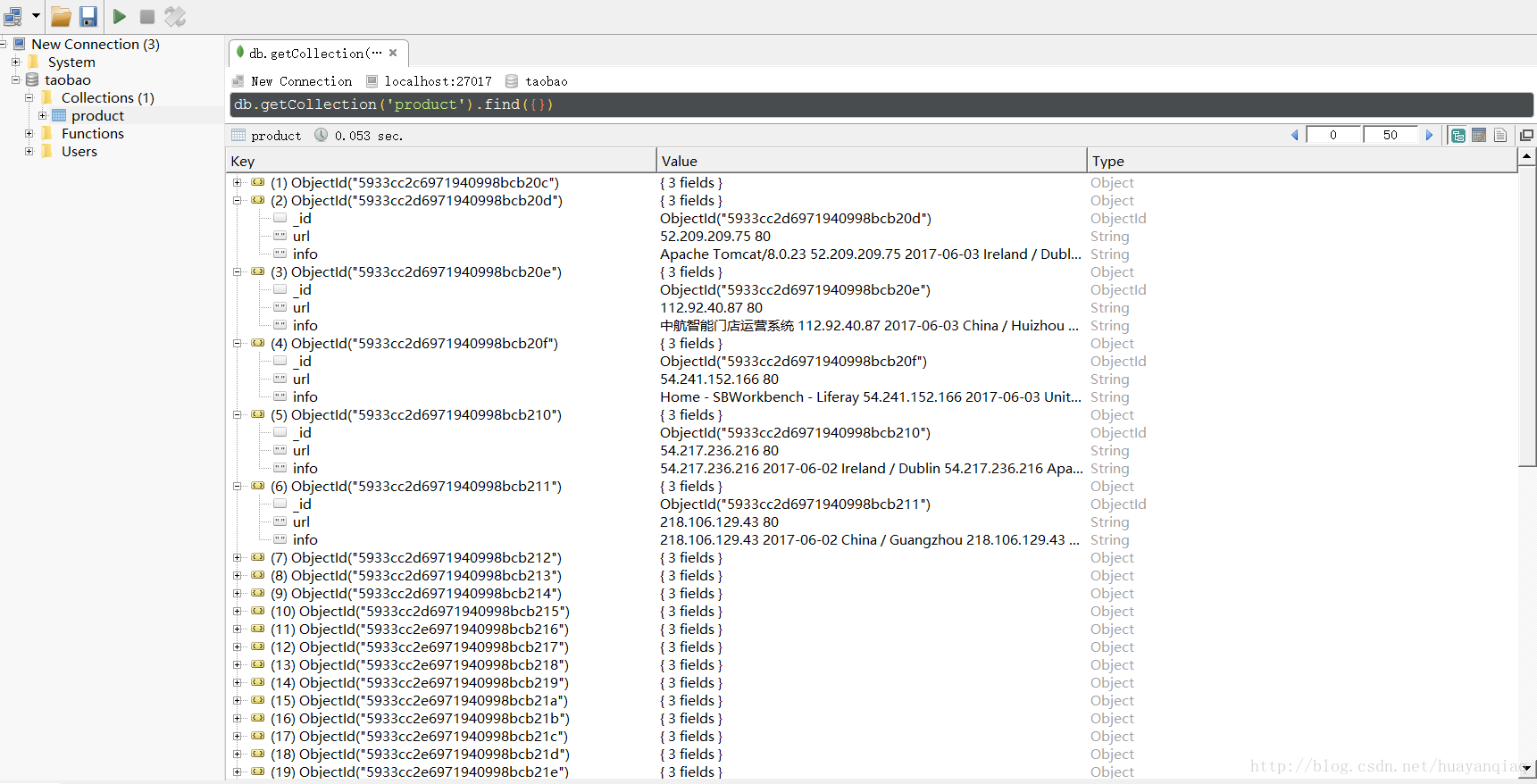Screen dimensions: 1537x784
Task: Click the System folder icon
Action: [x=33, y=62]
